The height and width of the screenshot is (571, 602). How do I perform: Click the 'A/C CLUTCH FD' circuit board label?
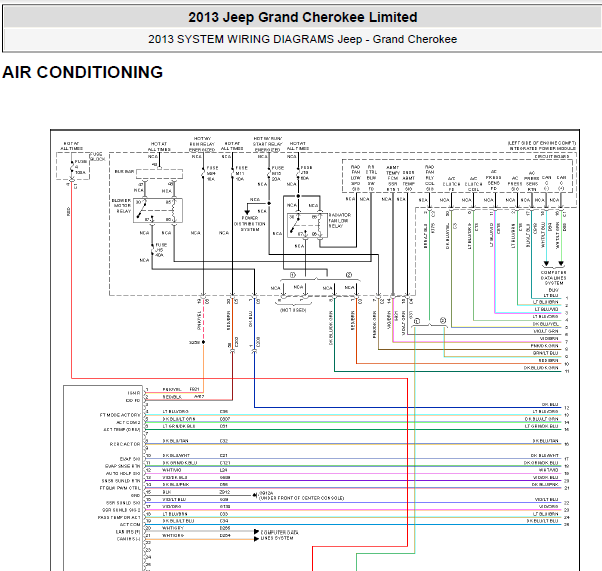[x=451, y=184]
